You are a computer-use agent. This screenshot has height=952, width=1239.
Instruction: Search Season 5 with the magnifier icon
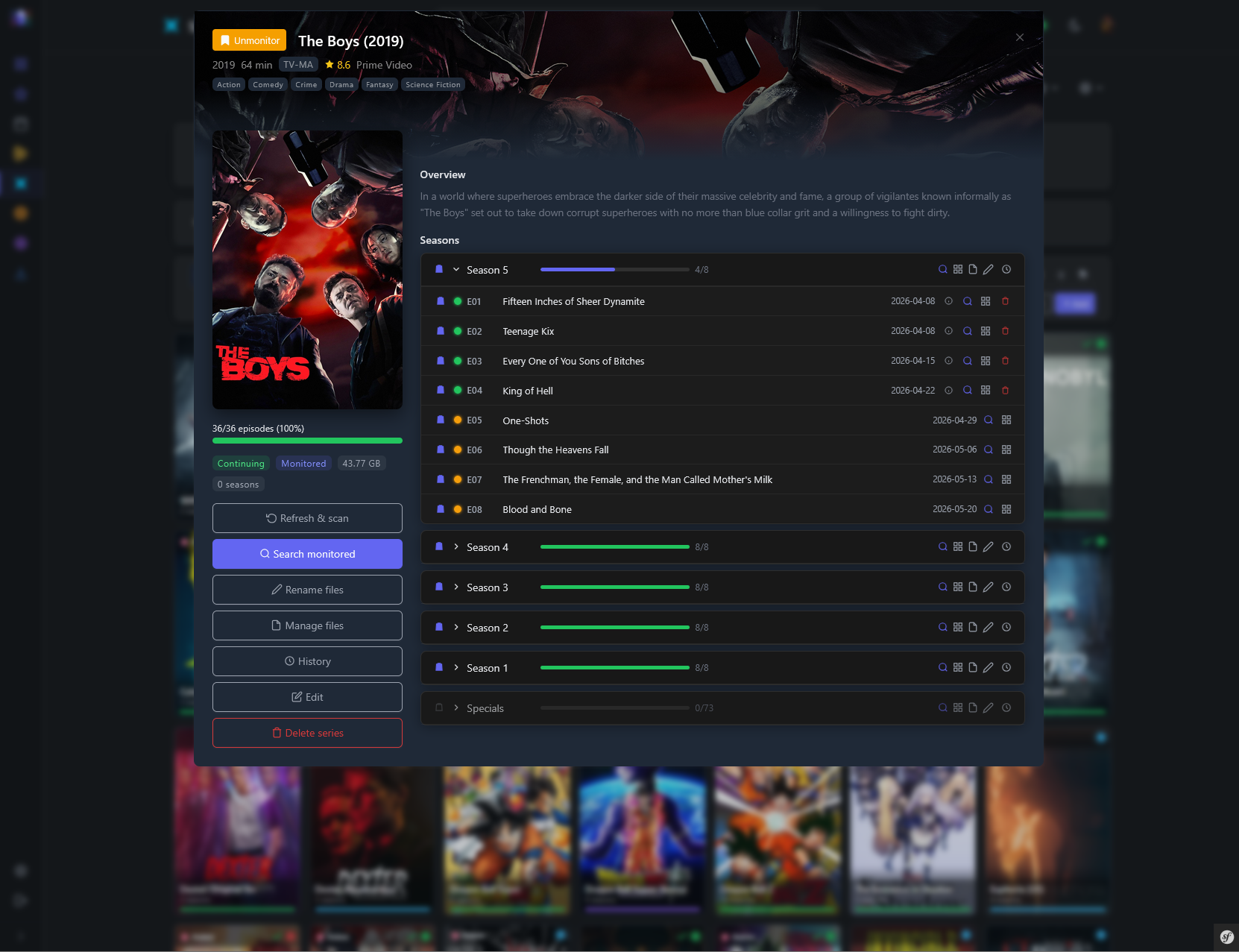943,269
